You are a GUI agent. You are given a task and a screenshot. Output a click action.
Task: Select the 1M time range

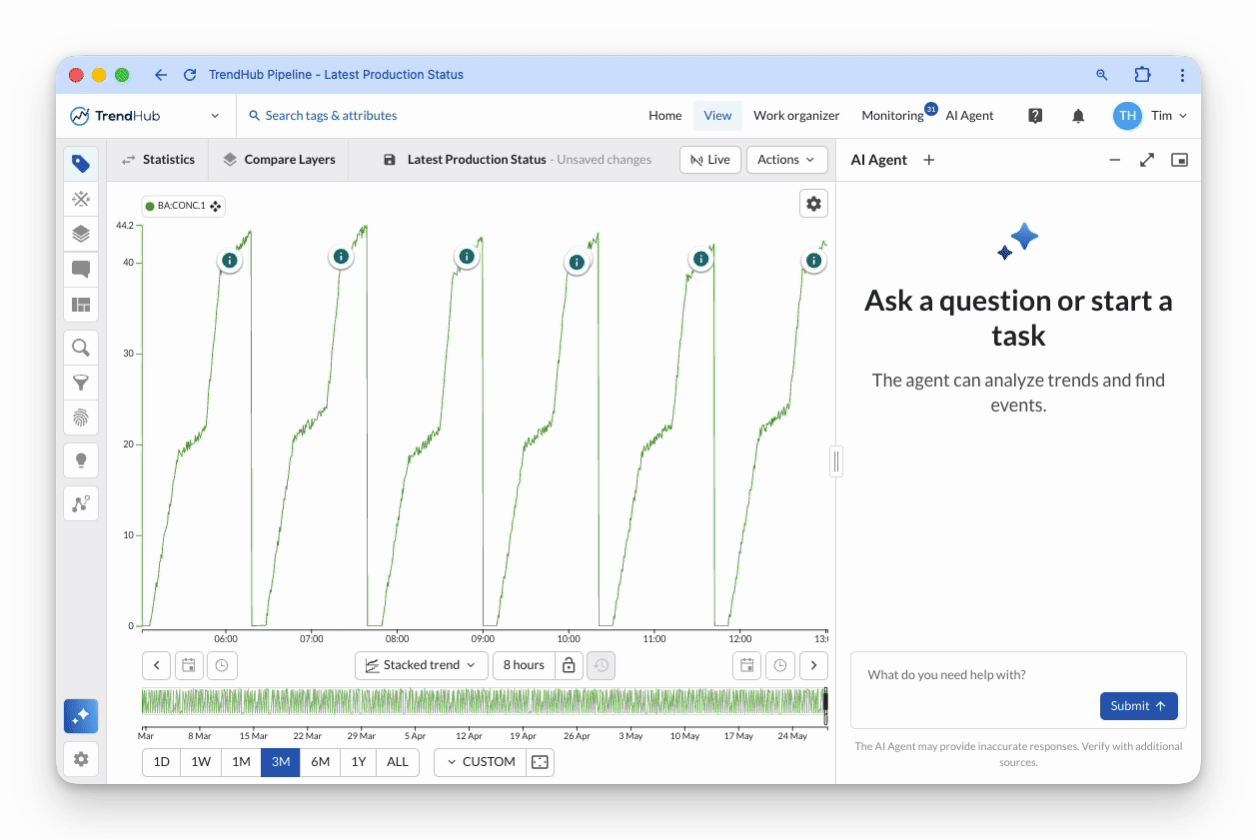pos(241,762)
